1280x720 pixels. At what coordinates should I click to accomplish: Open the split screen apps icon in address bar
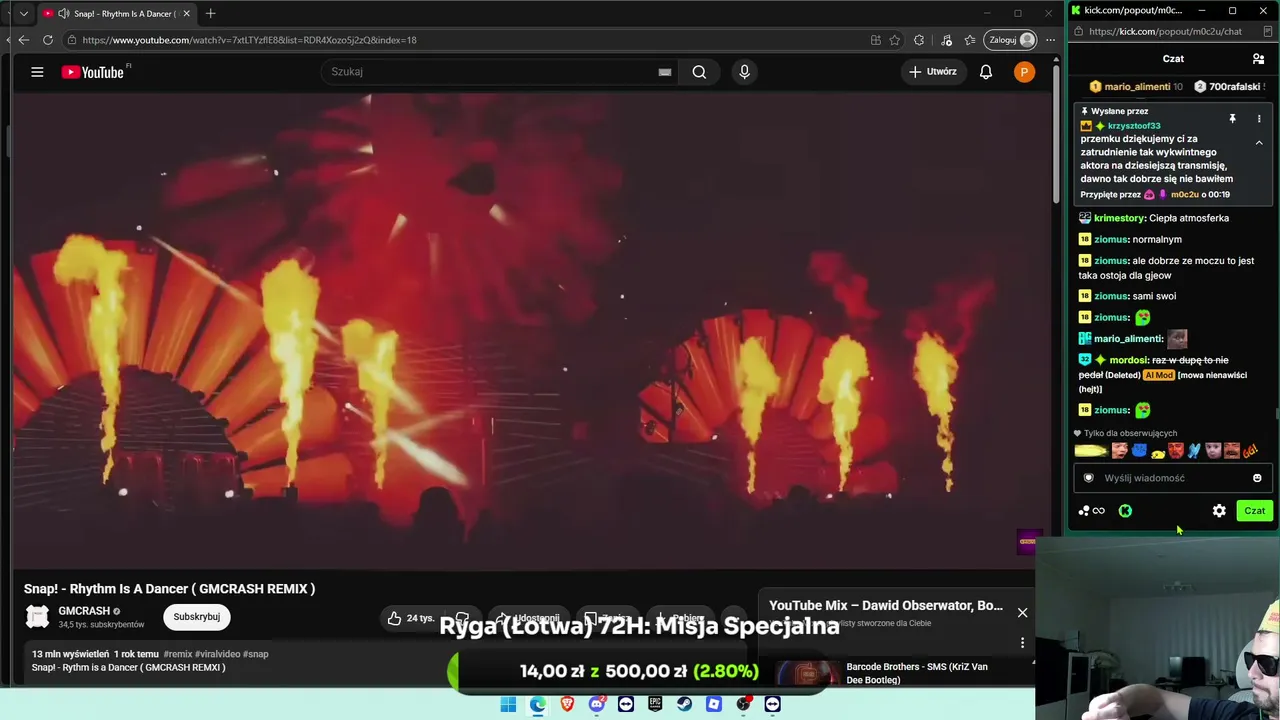tap(876, 40)
